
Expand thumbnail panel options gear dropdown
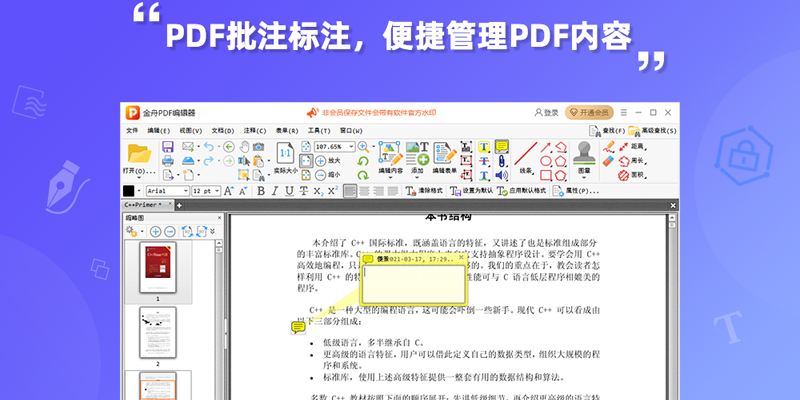tap(142, 232)
